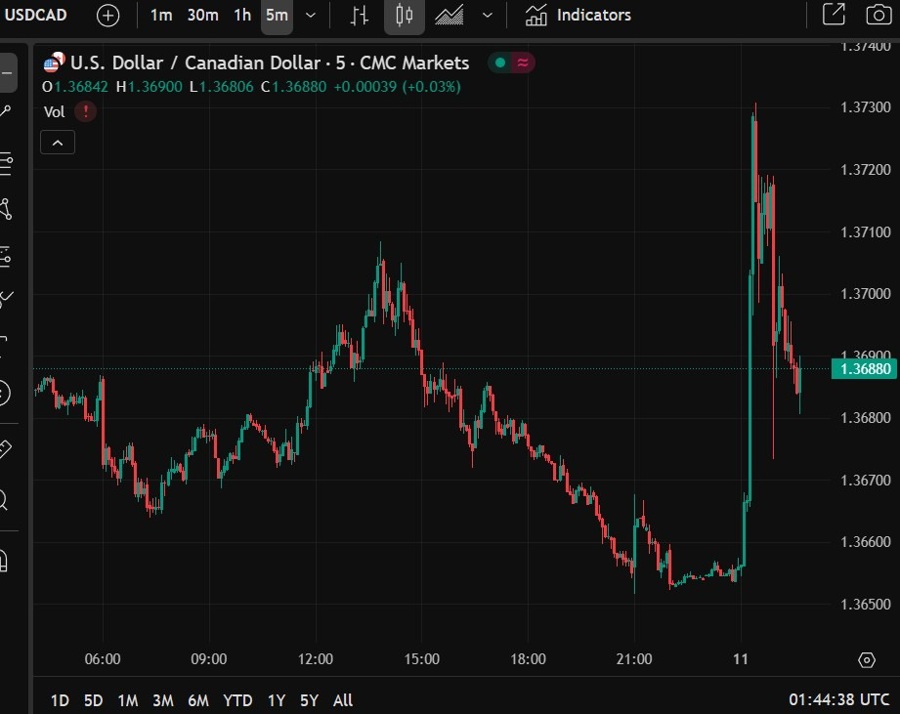
Task: Click the change value +0.00039 (+0.03%)
Action: tap(397, 87)
